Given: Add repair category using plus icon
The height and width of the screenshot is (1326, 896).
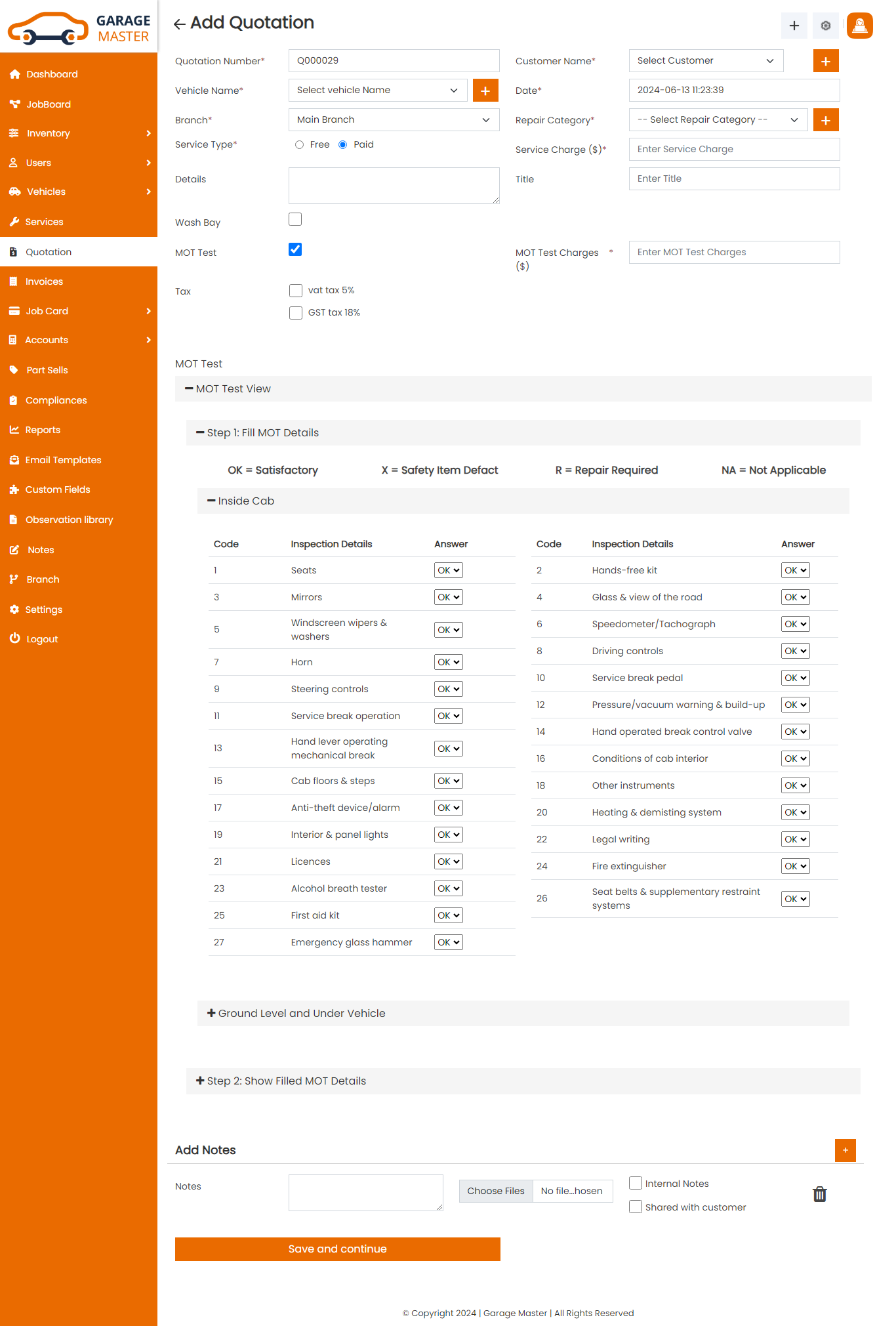Looking at the screenshot, I should point(825,120).
